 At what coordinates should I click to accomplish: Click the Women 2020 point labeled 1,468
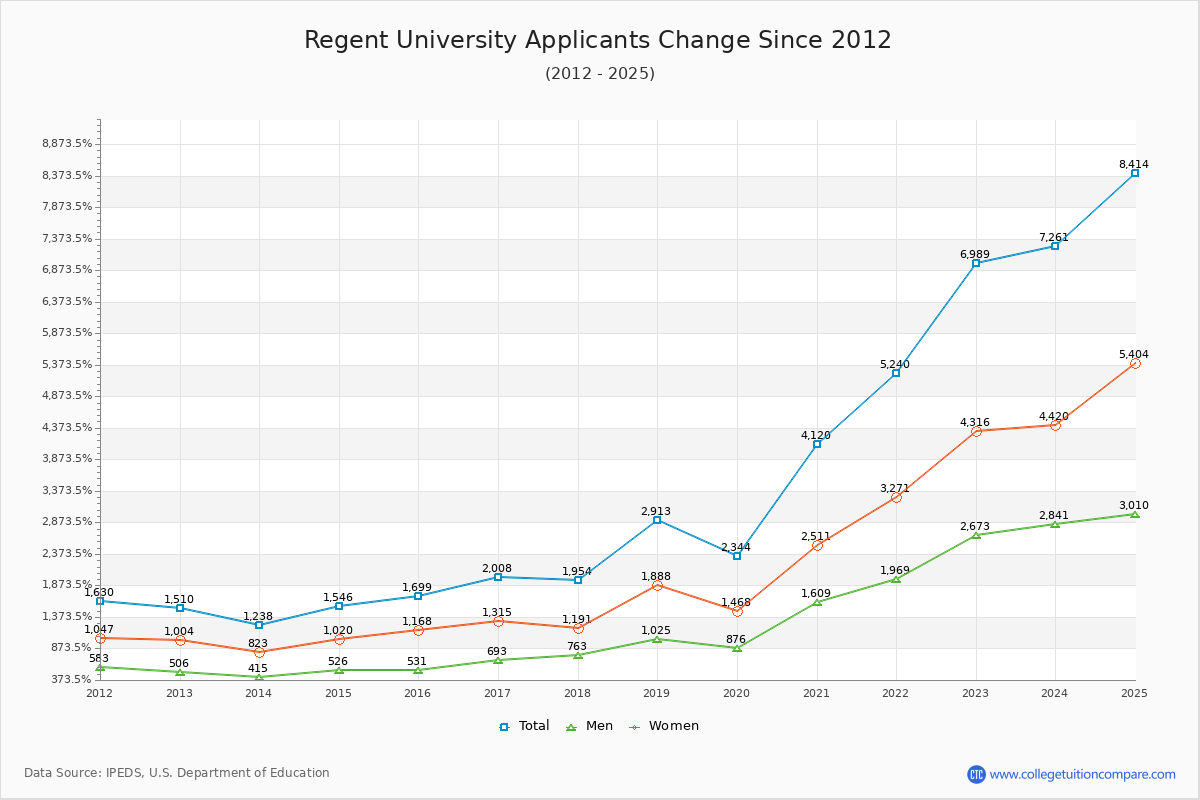point(737,611)
